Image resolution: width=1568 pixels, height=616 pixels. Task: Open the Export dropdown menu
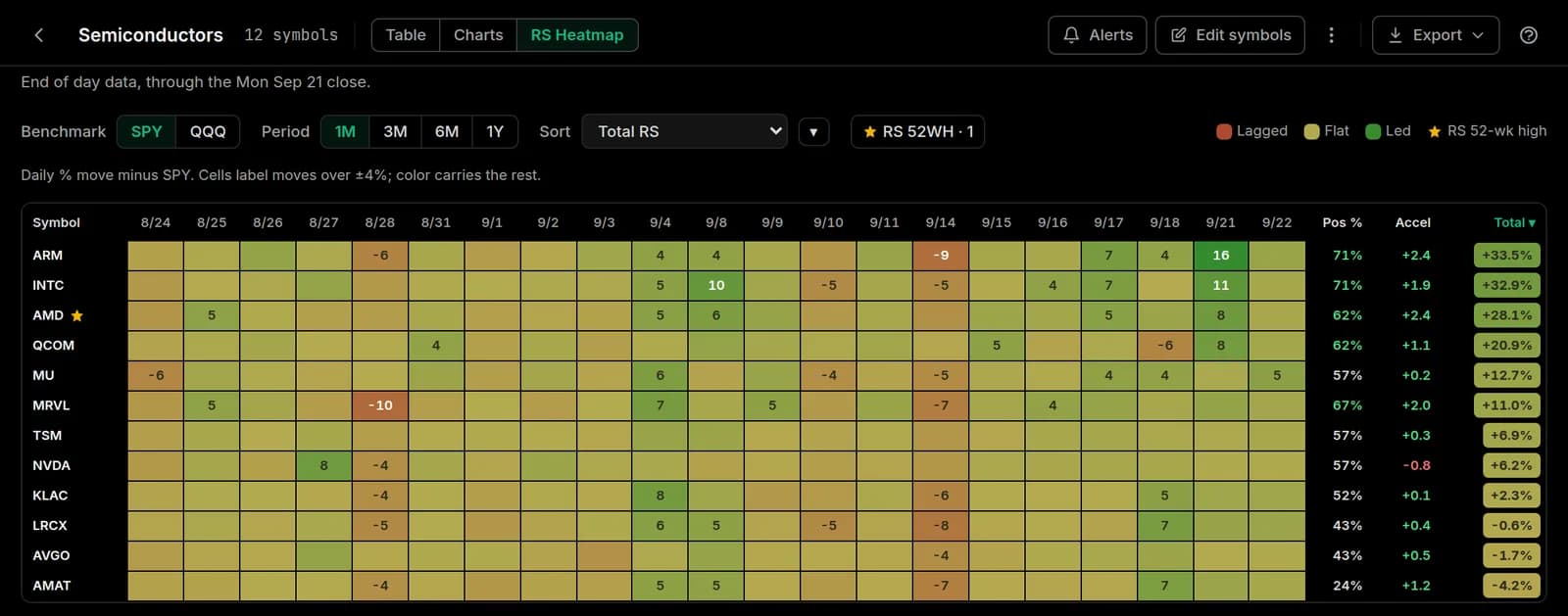(x=1436, y=35)
